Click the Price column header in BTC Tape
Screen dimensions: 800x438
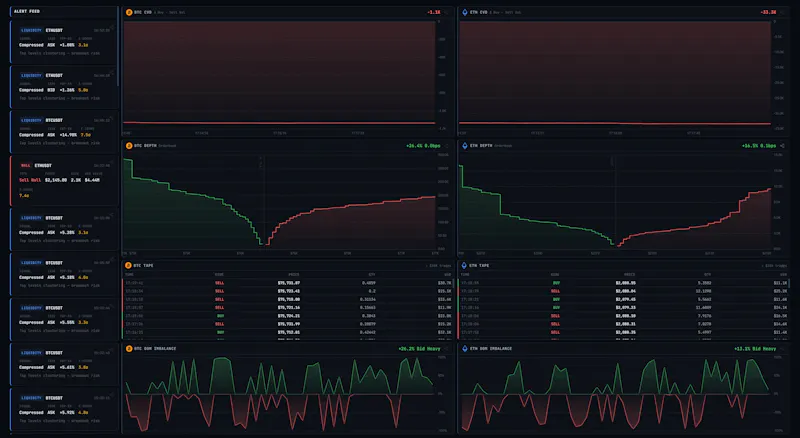point(294,275)
